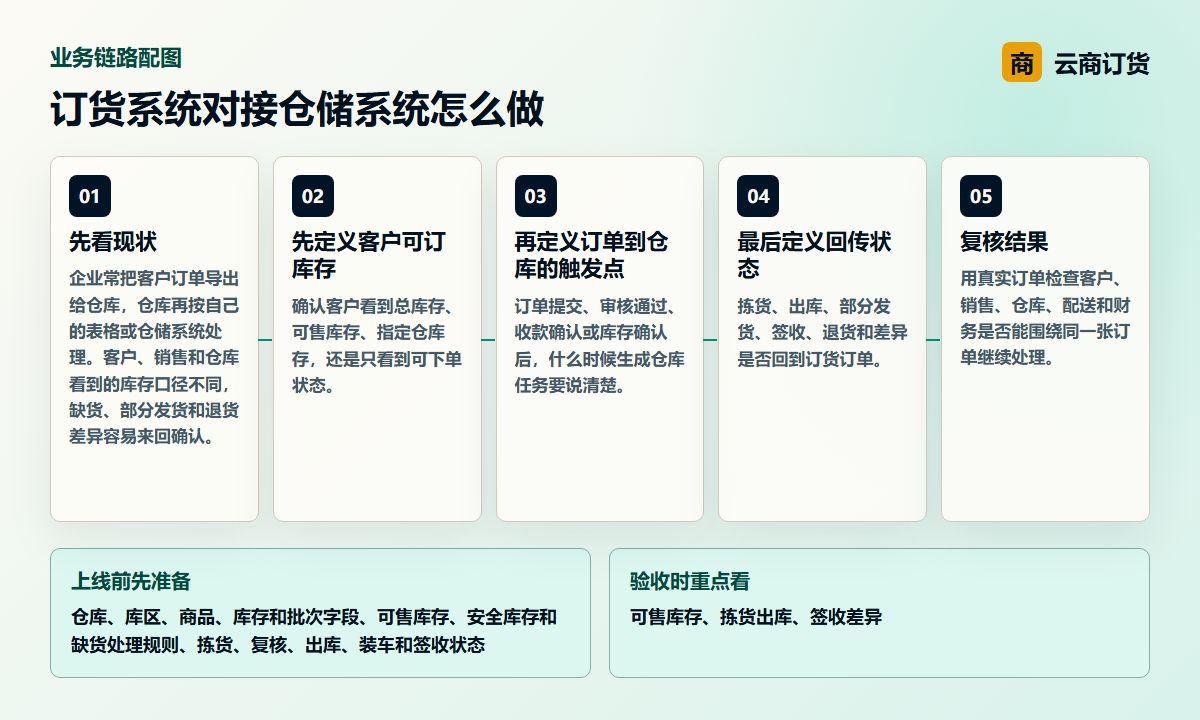This screenshot has height=720, width=1200.
Task: Select the 业务链路配图 subtitle label
Action: (116, 58)
